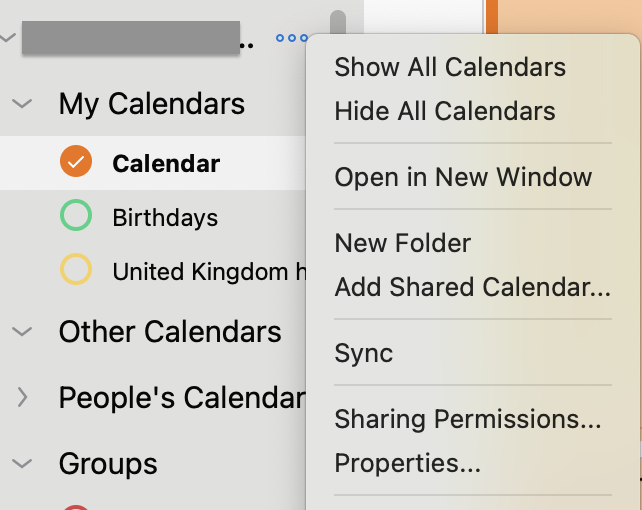Image resolution: width=642 pixels, height=510 pixels.
Task: Collapse the account chevron beside the redacted name
Action: 7,38
